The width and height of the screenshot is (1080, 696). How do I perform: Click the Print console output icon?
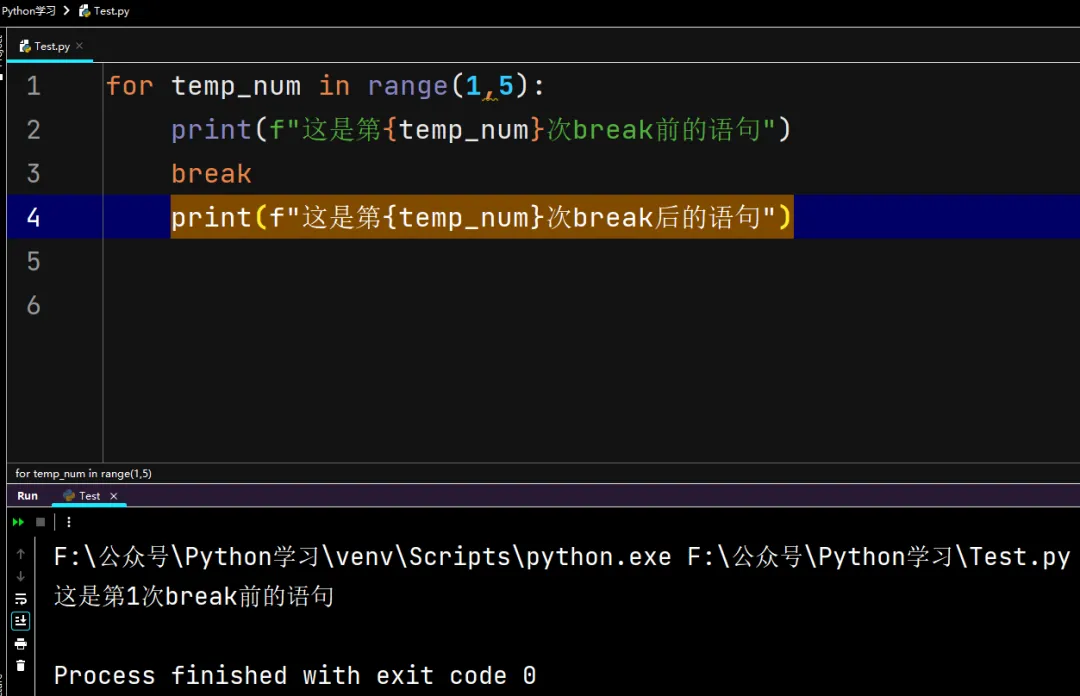tap(20, 644)
